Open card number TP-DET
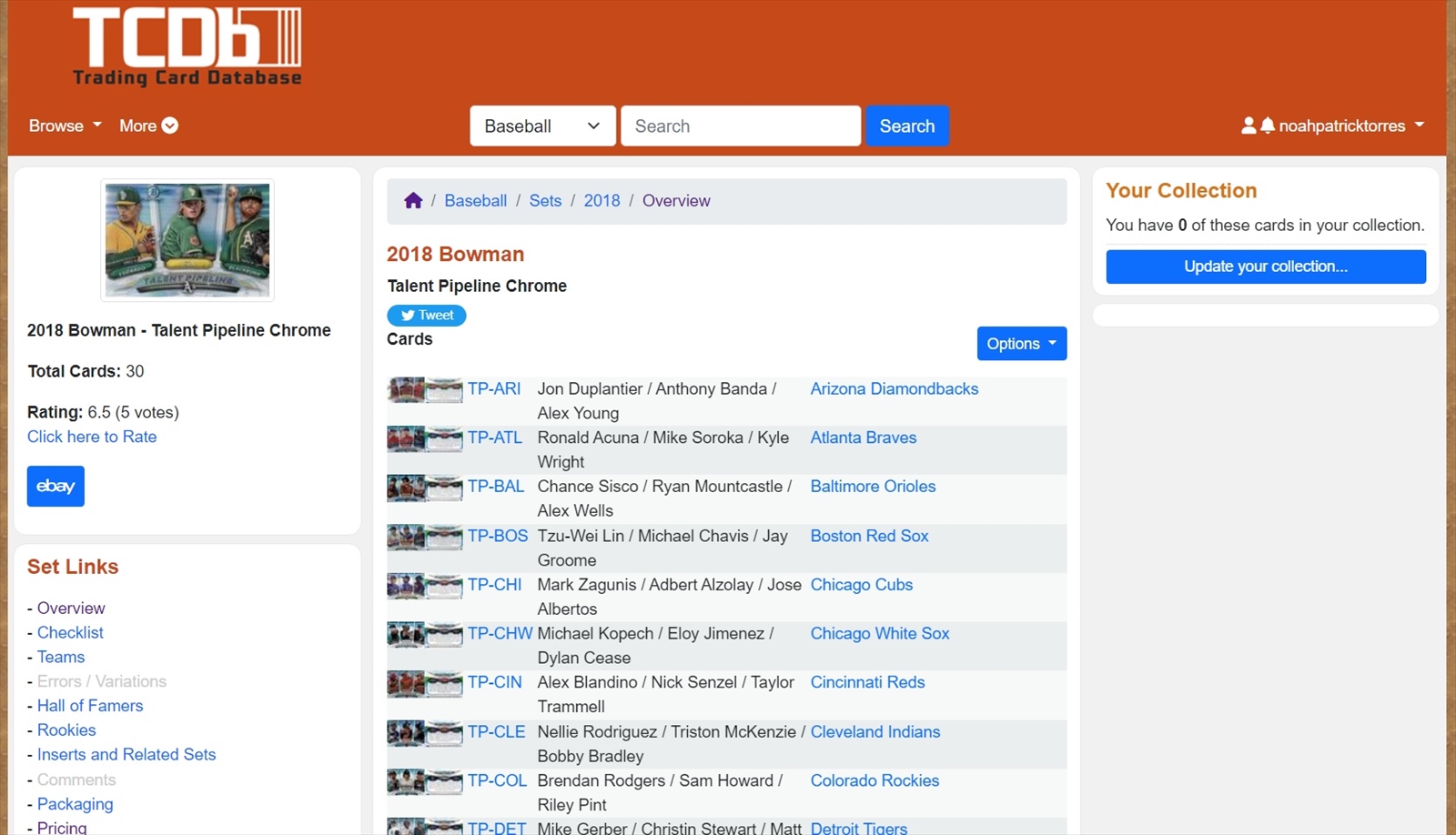1456x835 pixels. [497, 828]
